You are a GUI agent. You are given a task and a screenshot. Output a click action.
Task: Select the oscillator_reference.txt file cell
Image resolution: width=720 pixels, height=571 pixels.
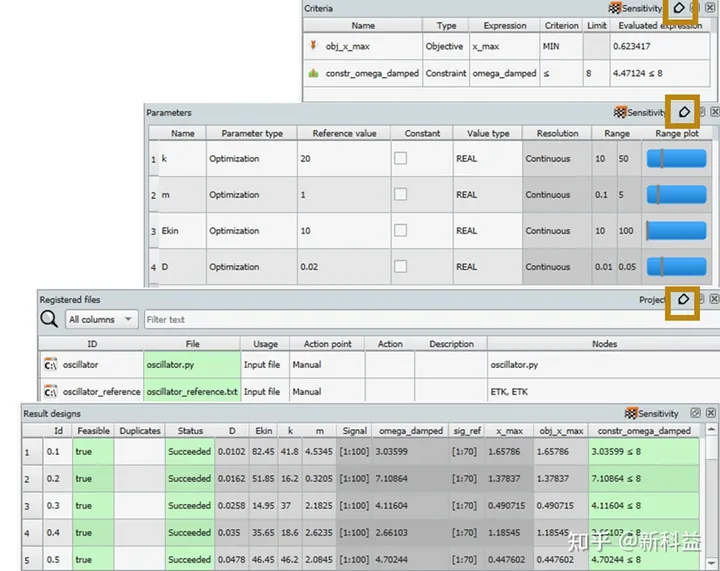(192, 392)
